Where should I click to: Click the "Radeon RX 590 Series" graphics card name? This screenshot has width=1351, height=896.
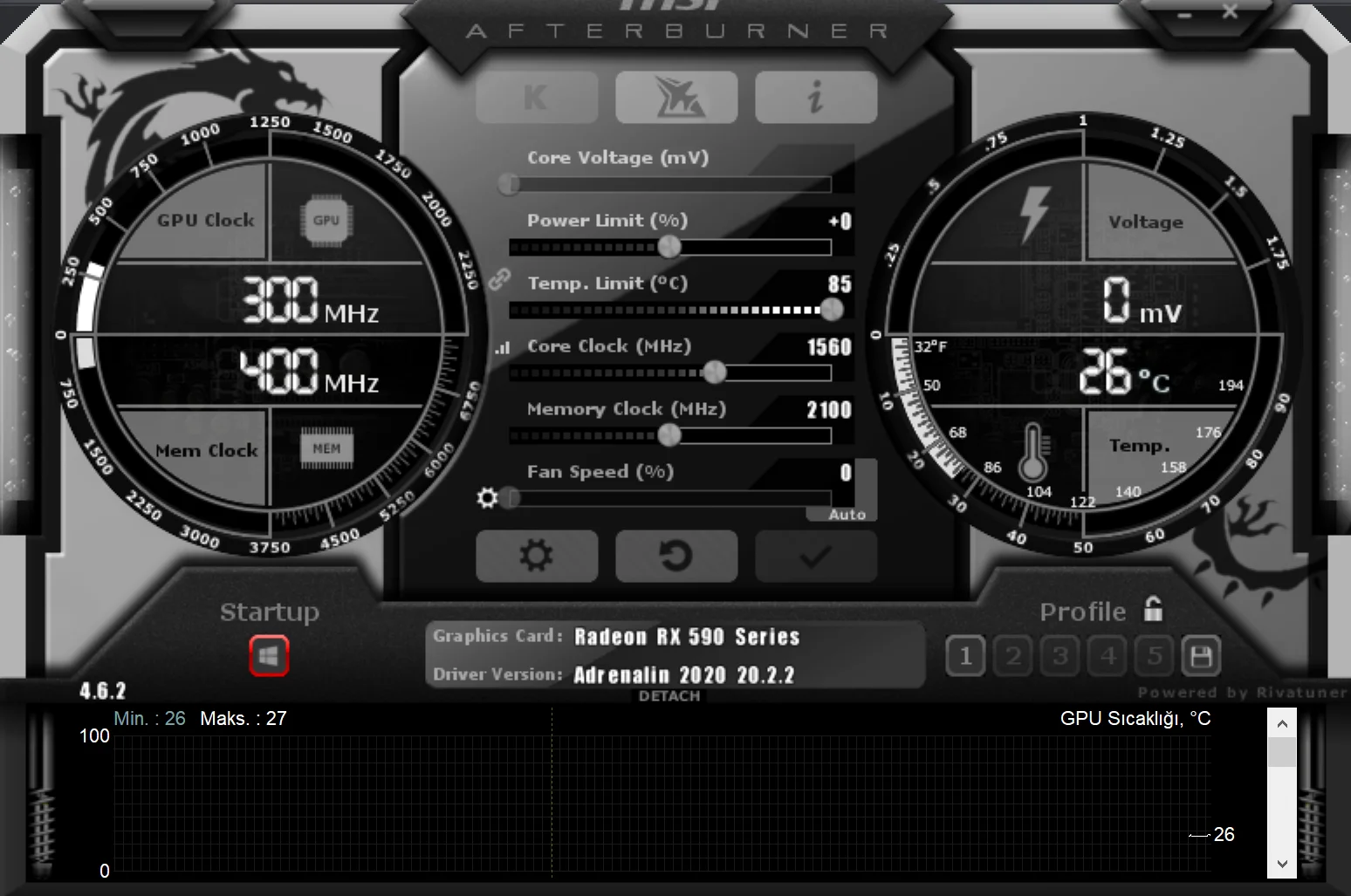tap(687, 637)
